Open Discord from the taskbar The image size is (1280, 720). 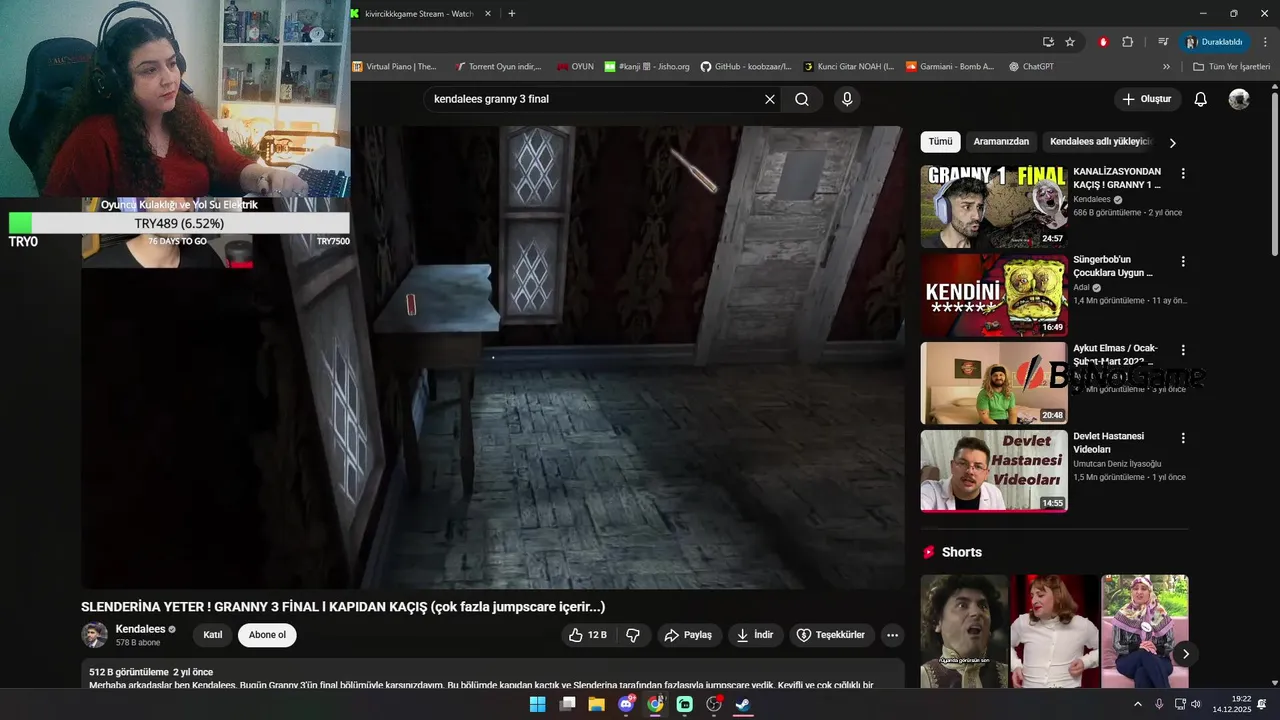626,704
